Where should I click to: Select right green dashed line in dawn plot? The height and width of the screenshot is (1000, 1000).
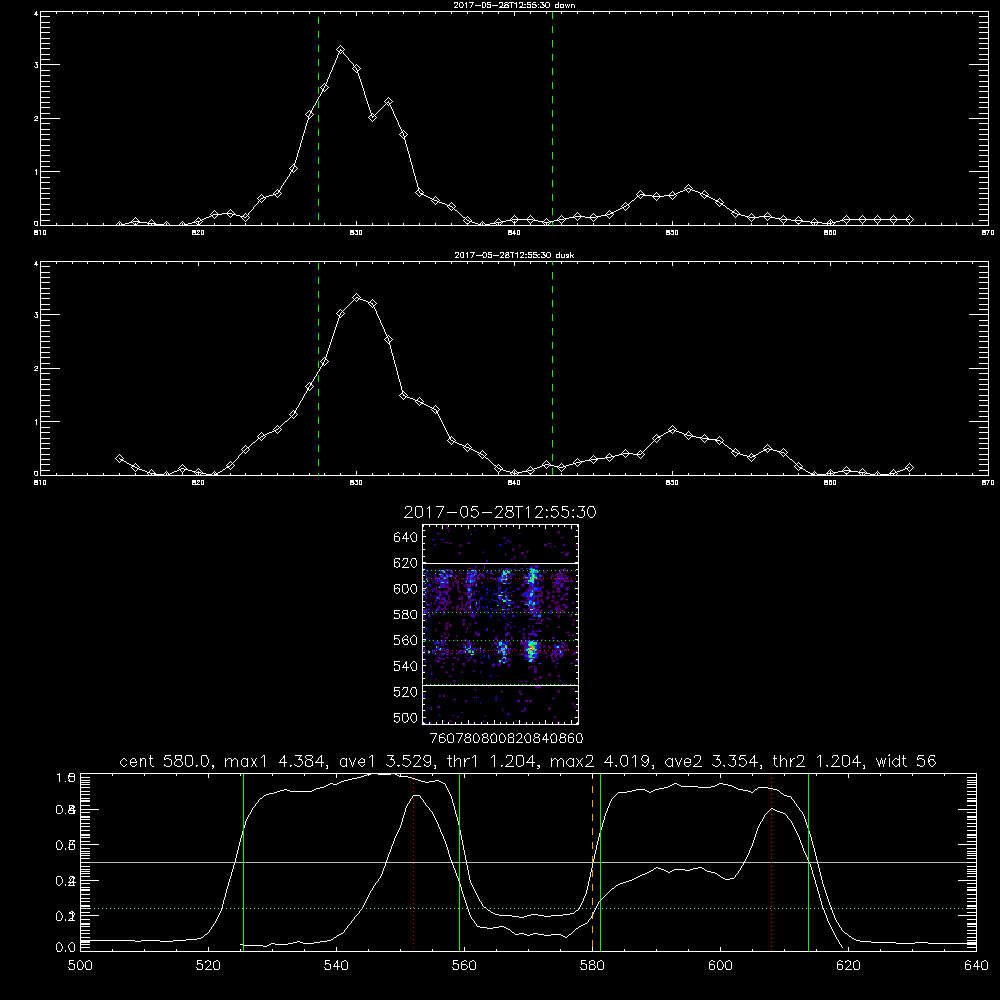point(552,118)
